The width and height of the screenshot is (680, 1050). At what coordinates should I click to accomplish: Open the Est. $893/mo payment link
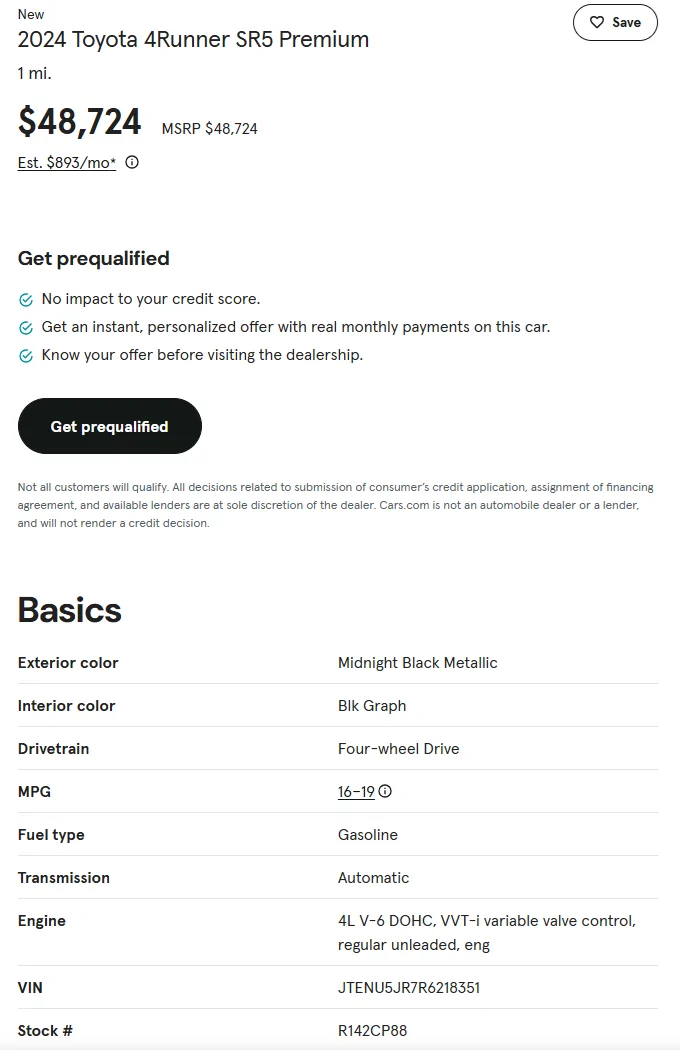pos(67,163)
